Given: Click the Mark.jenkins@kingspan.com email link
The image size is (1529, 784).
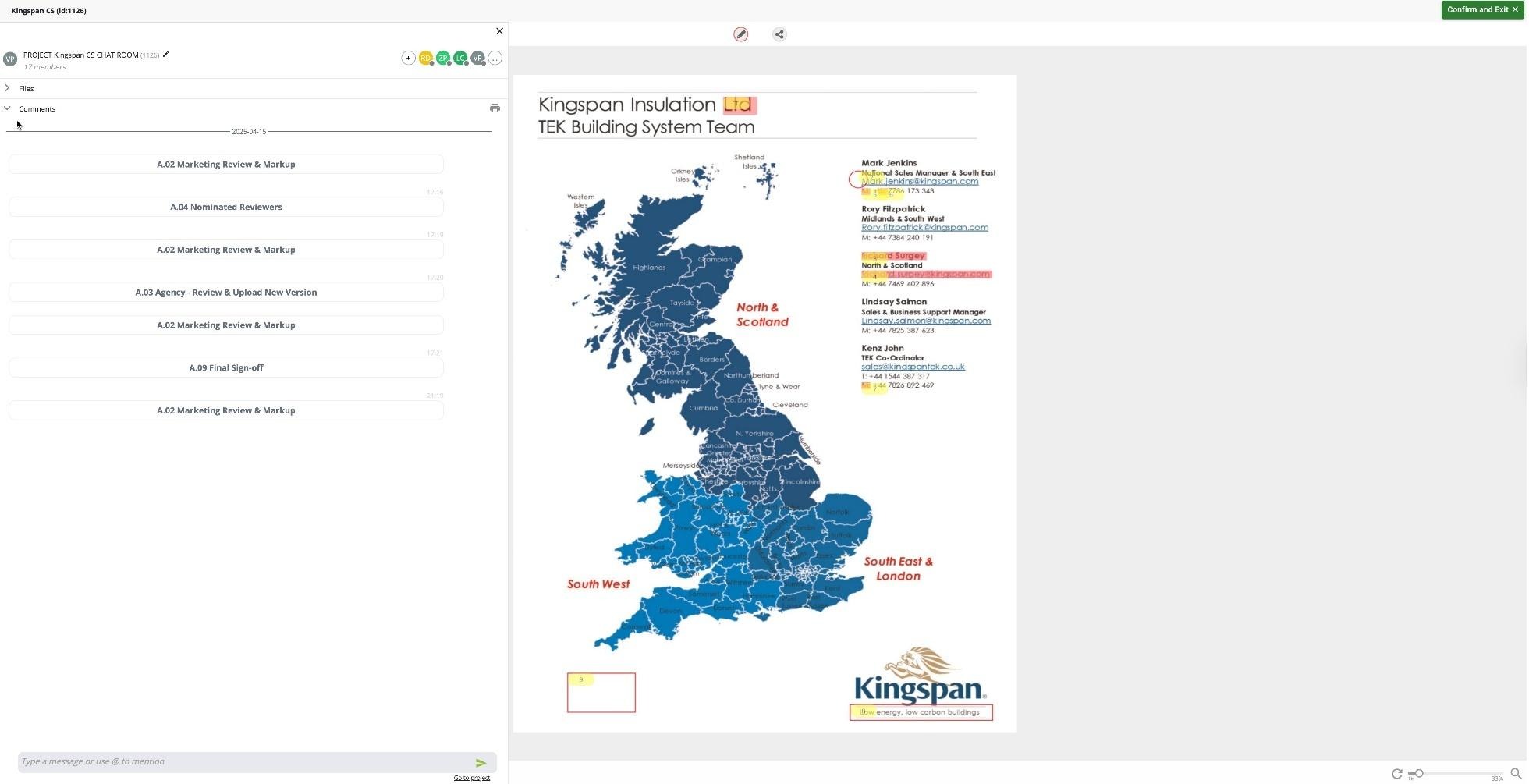Looking at the screenshot, I should [920, 181].
